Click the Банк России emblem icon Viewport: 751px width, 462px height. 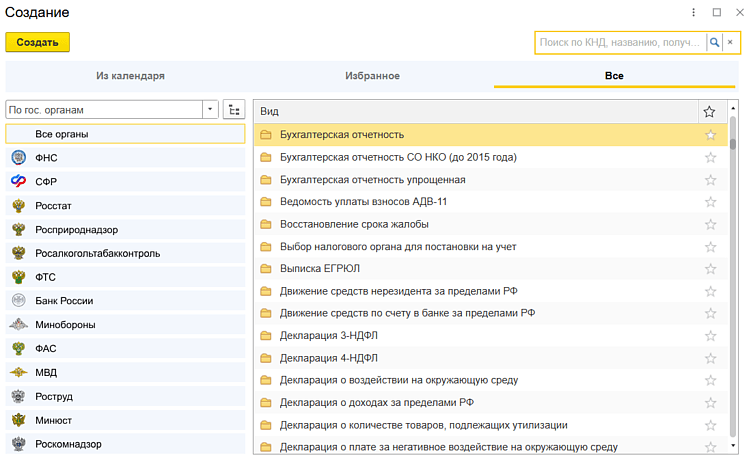(x=18, y=301)
